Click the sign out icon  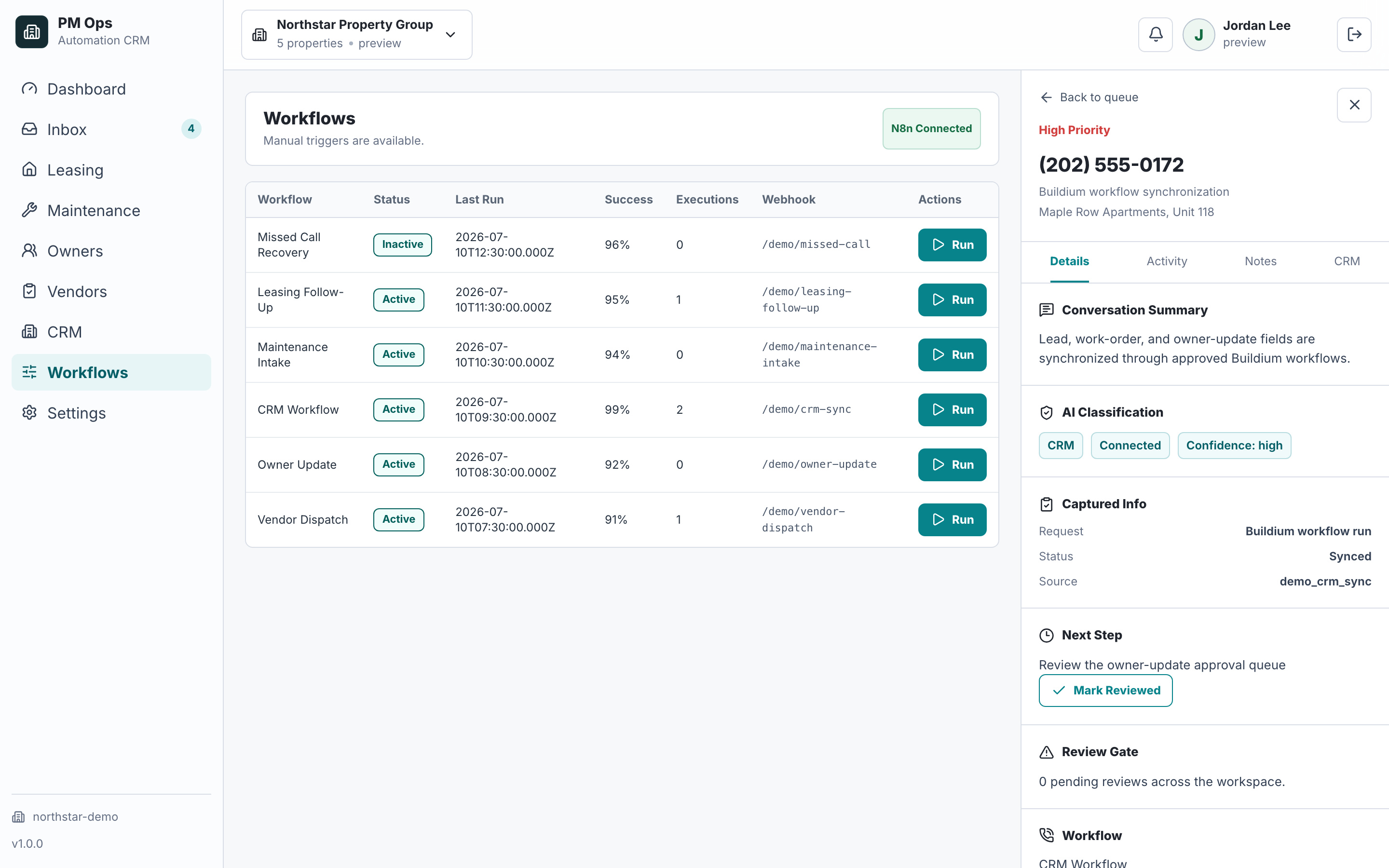point(1354,34)
